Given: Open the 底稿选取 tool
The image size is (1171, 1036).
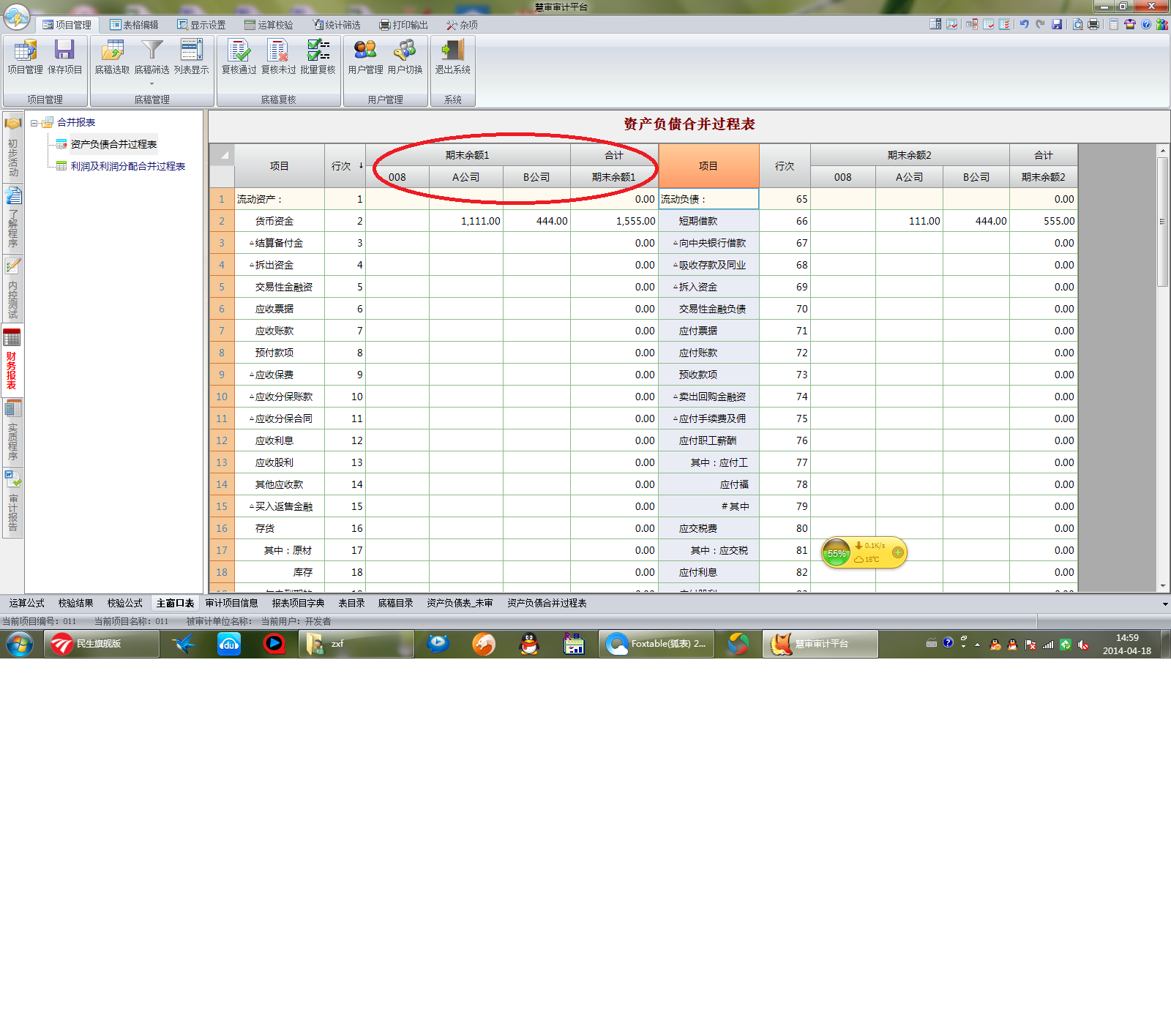Looking at the screenshot, I should 112,57.
